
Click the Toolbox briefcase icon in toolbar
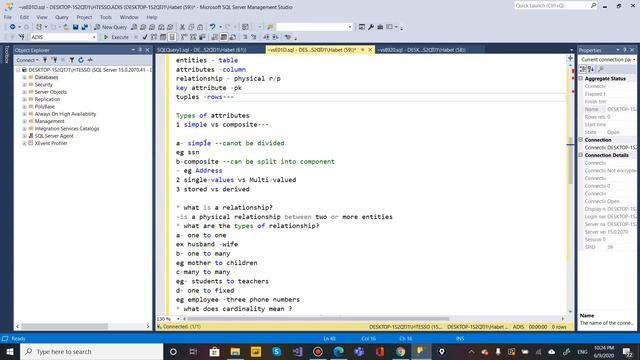click(380, 27)
